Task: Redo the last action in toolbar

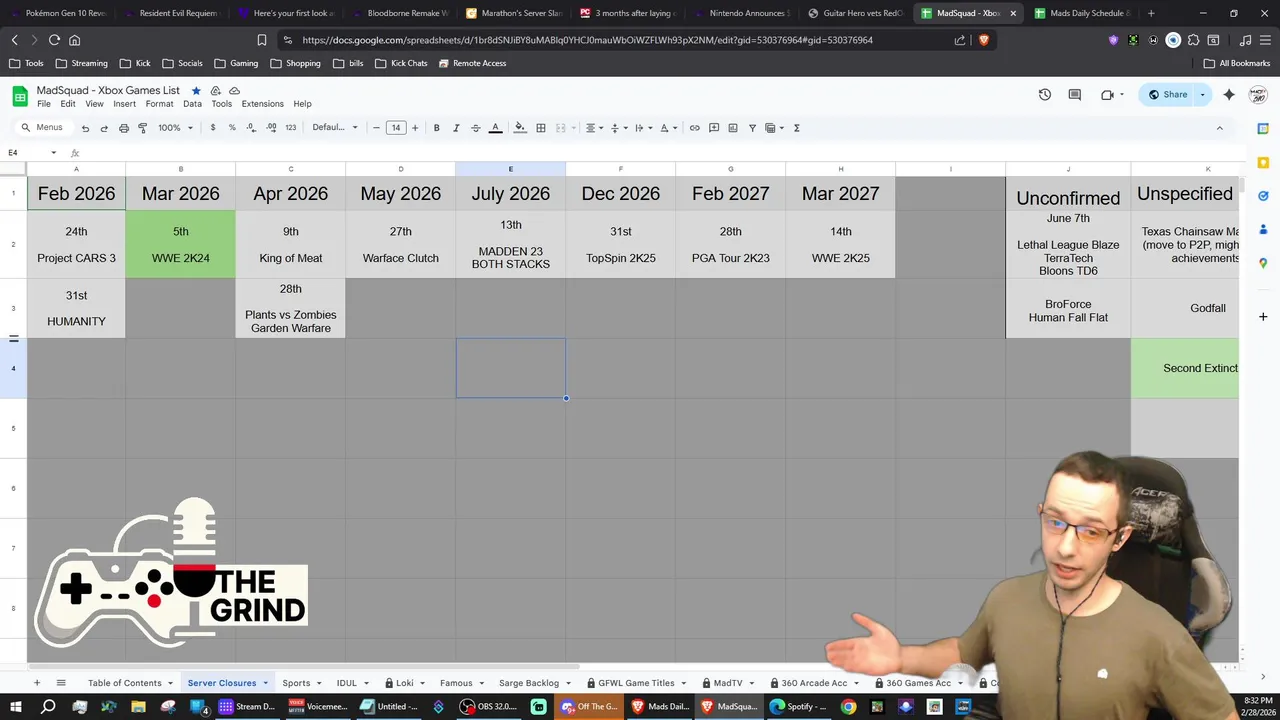Action: [x=104, y=128]
